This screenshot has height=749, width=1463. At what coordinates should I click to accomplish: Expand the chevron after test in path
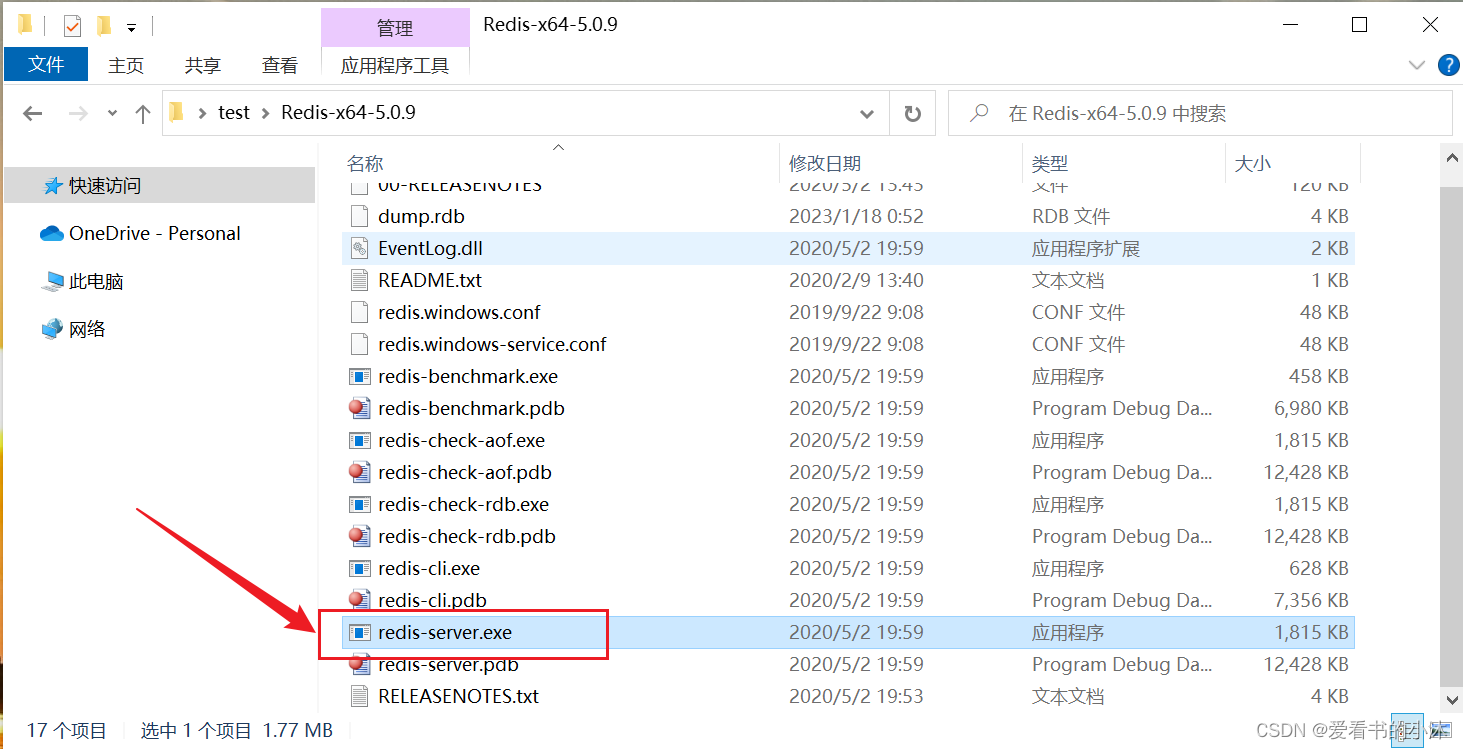pyautogui.click(x=266, y=113)
